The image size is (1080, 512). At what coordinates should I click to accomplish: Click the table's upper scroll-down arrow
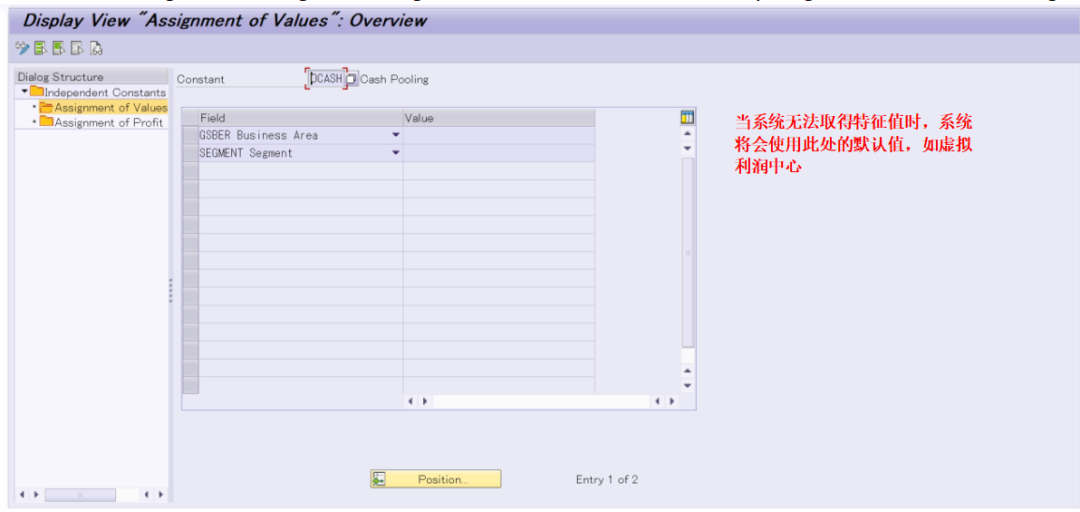[x=687, y=148]
